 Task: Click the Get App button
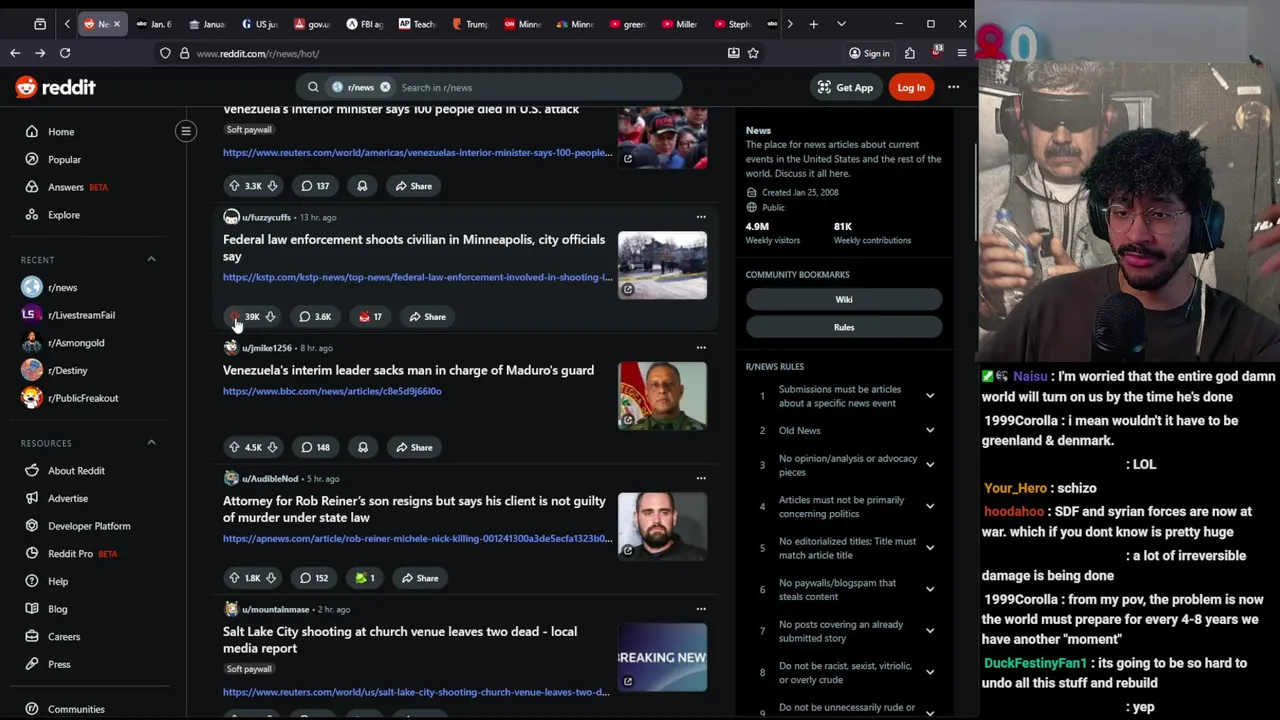point(845,87)
